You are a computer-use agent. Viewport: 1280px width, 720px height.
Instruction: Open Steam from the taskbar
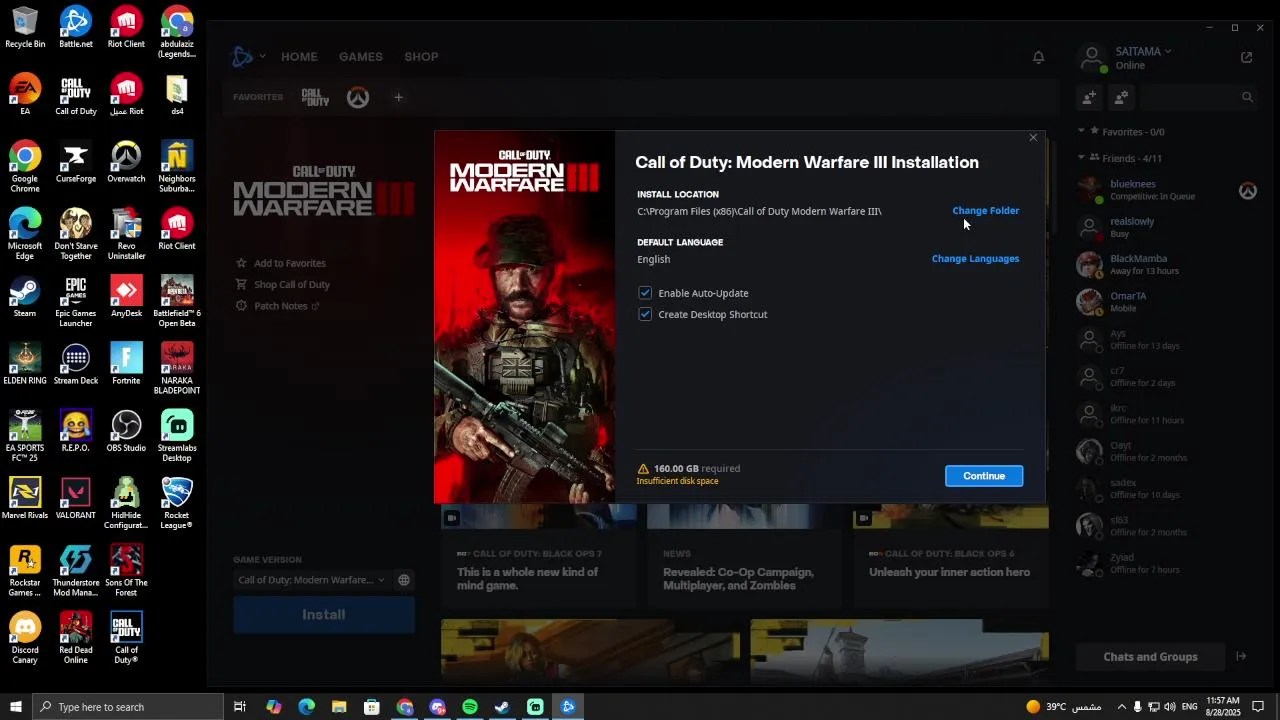coord(502,707)
